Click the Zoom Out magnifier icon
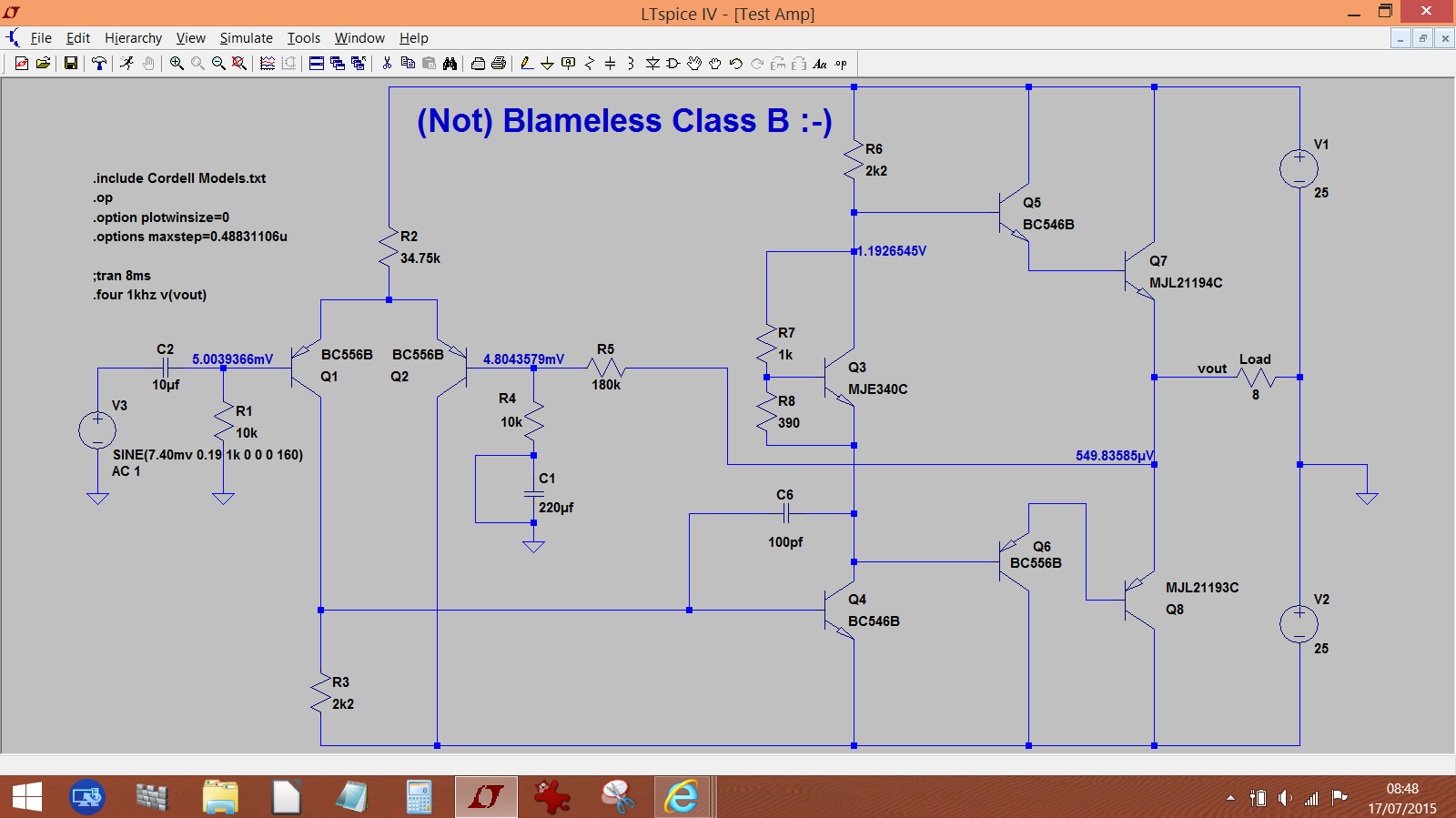This screenshot has width=1456, height=818. (x=218, y=63)
